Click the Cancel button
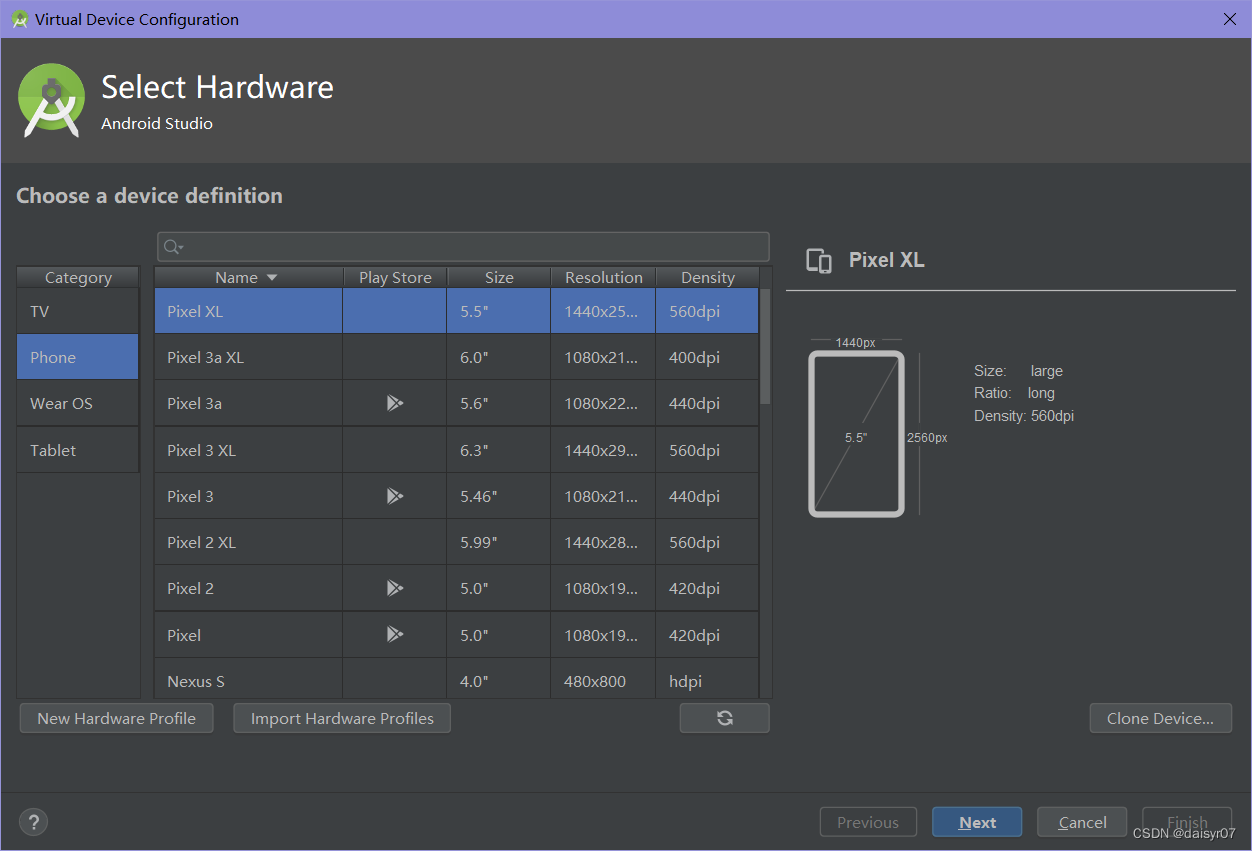 pos(1082,822)
